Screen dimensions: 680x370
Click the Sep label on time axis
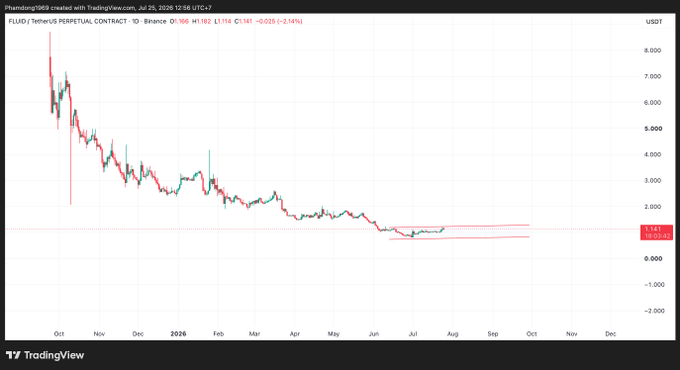click(493, 334)
